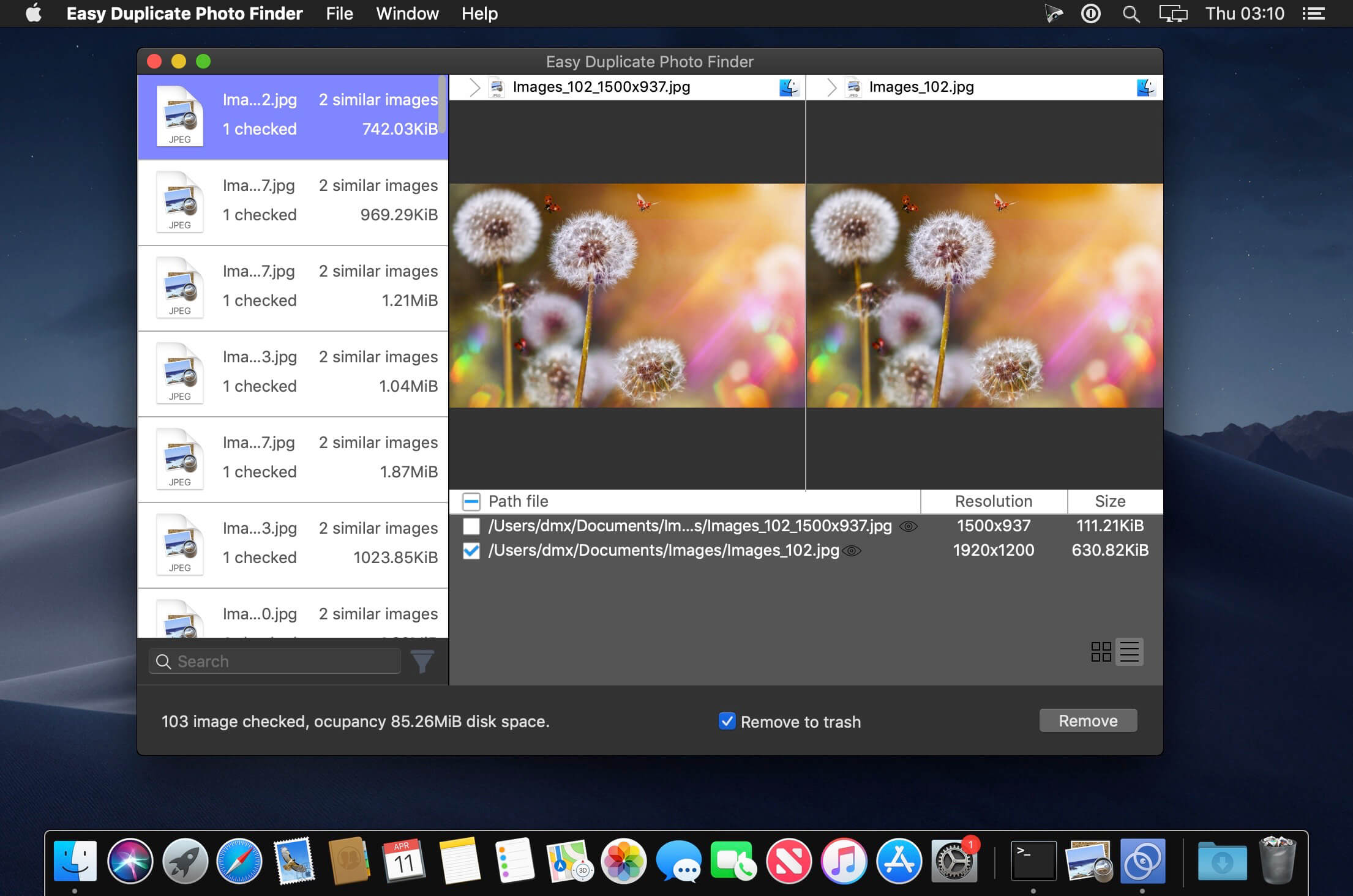The width and height of the screenshot is (1353, 896).
Task: Open the File menu
Action: click(339, 13)
